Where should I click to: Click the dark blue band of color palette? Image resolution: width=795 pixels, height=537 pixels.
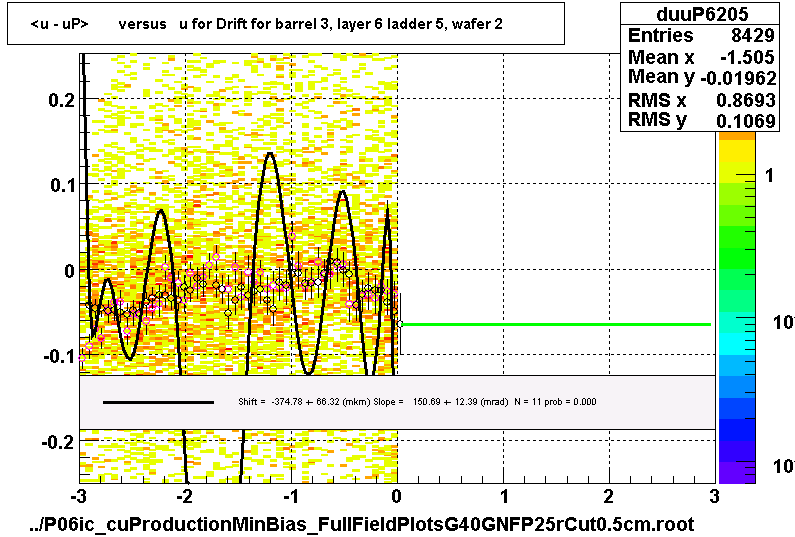click(x=736, y=429)
